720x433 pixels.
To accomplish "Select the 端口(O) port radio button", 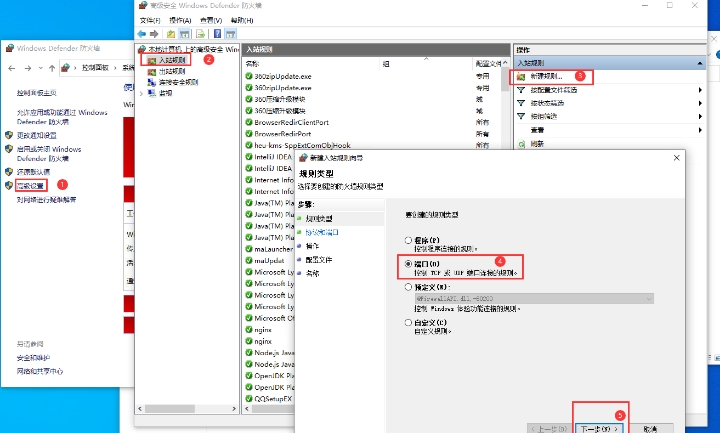I will tap(408, 264).
